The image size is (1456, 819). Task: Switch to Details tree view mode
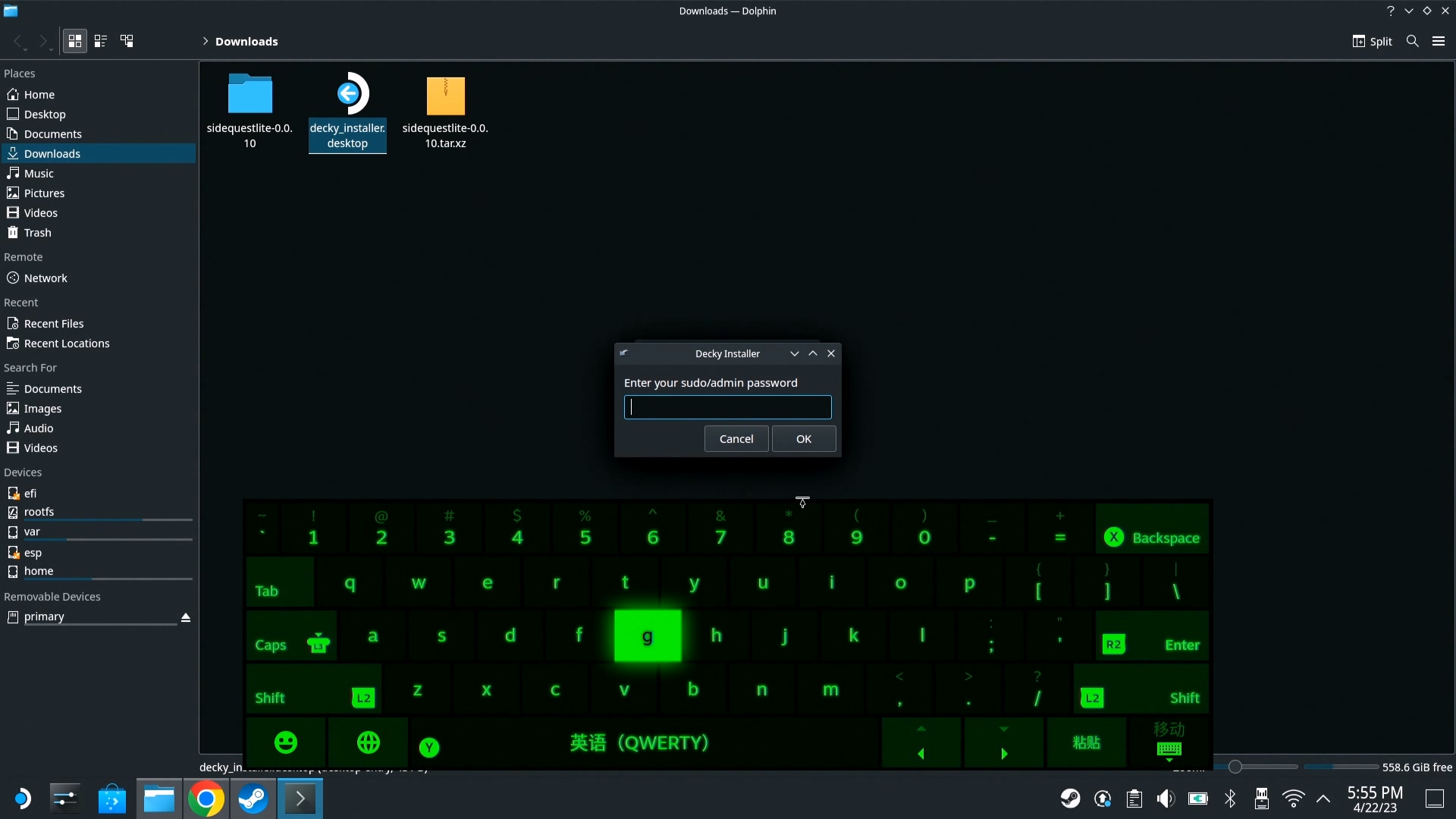pyautogui.click(x=127, y=41)
